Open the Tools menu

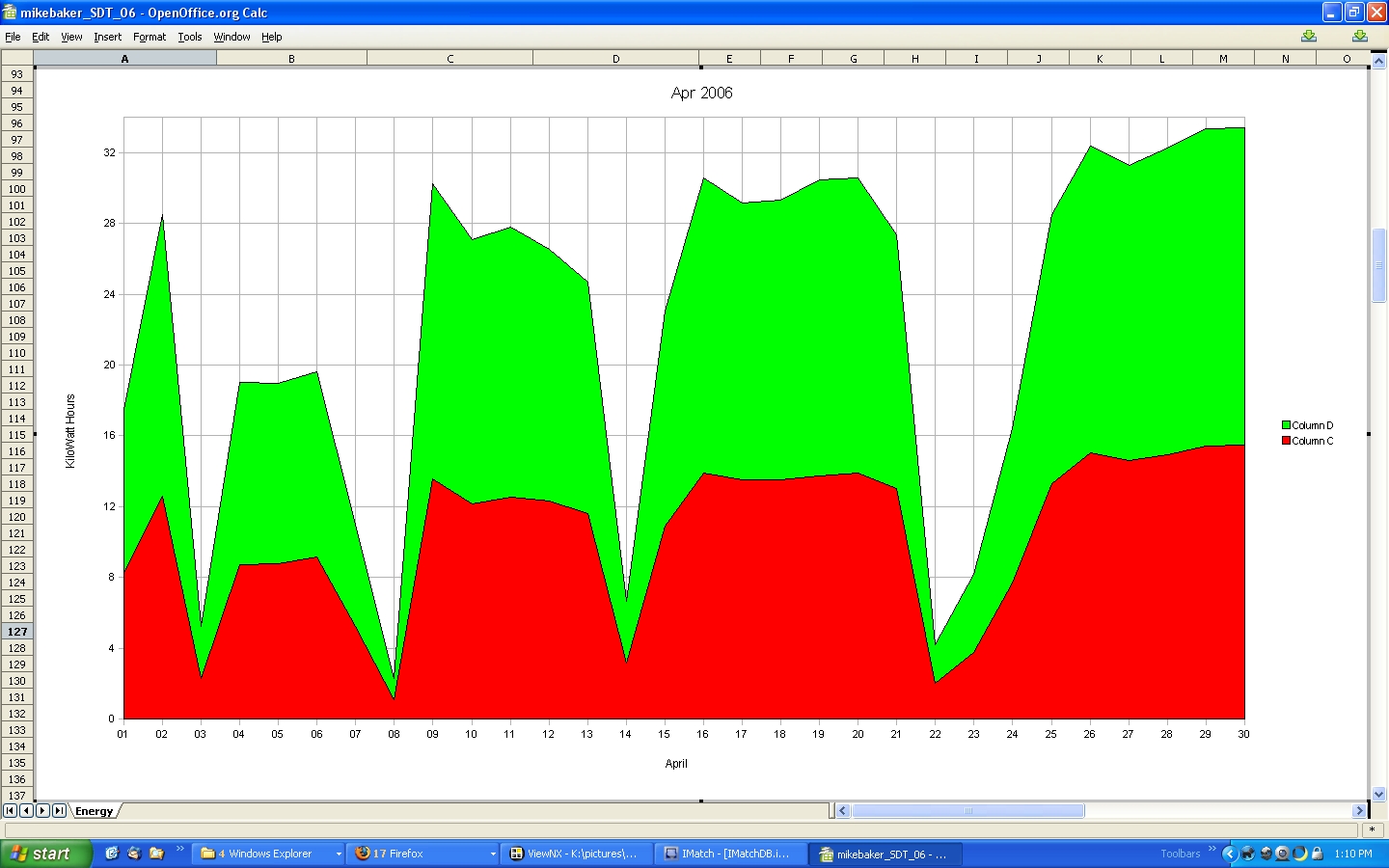tap(190, 37)
